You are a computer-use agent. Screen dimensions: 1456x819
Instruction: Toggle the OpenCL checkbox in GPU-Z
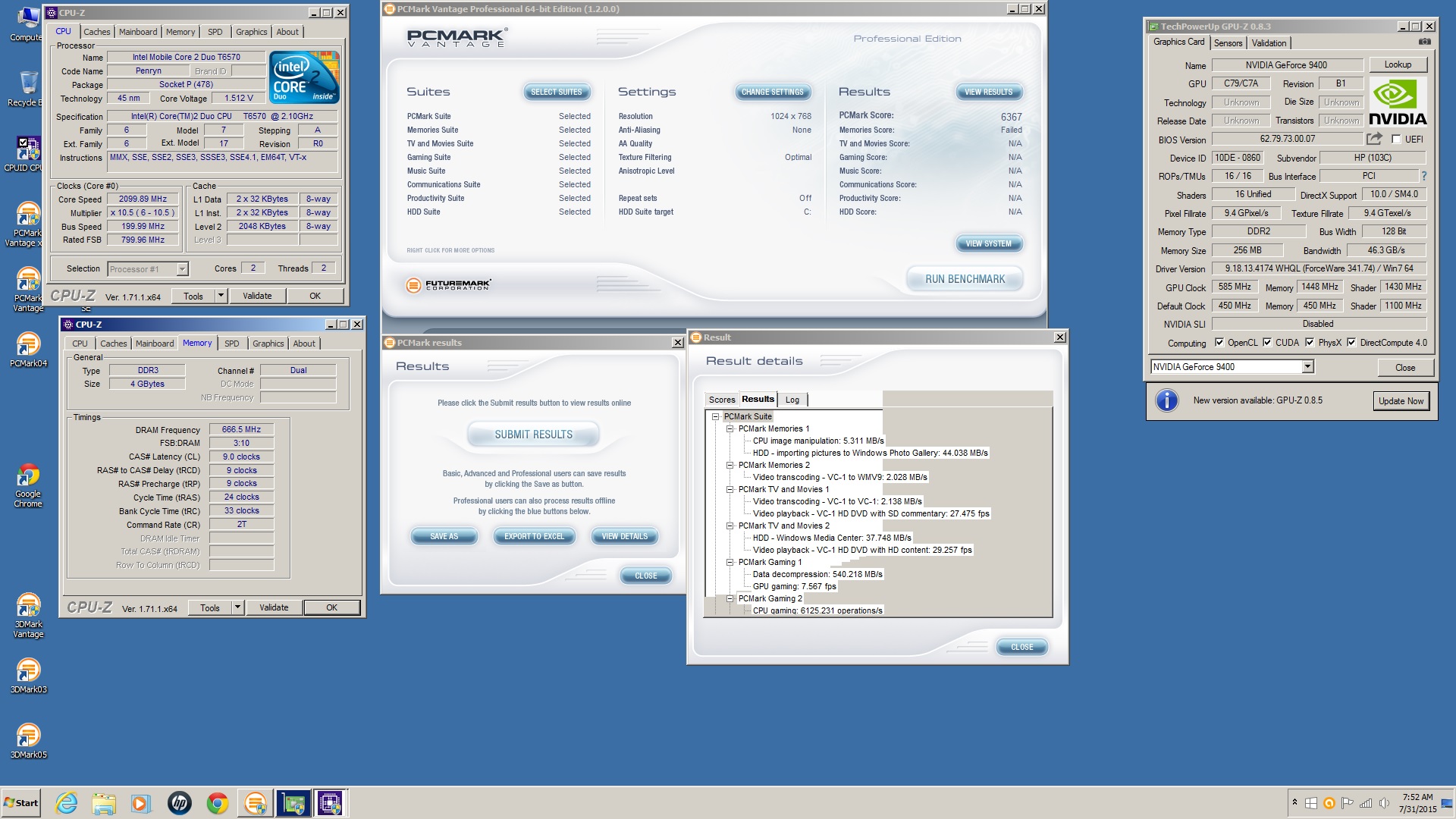(x=1219, y=343)
